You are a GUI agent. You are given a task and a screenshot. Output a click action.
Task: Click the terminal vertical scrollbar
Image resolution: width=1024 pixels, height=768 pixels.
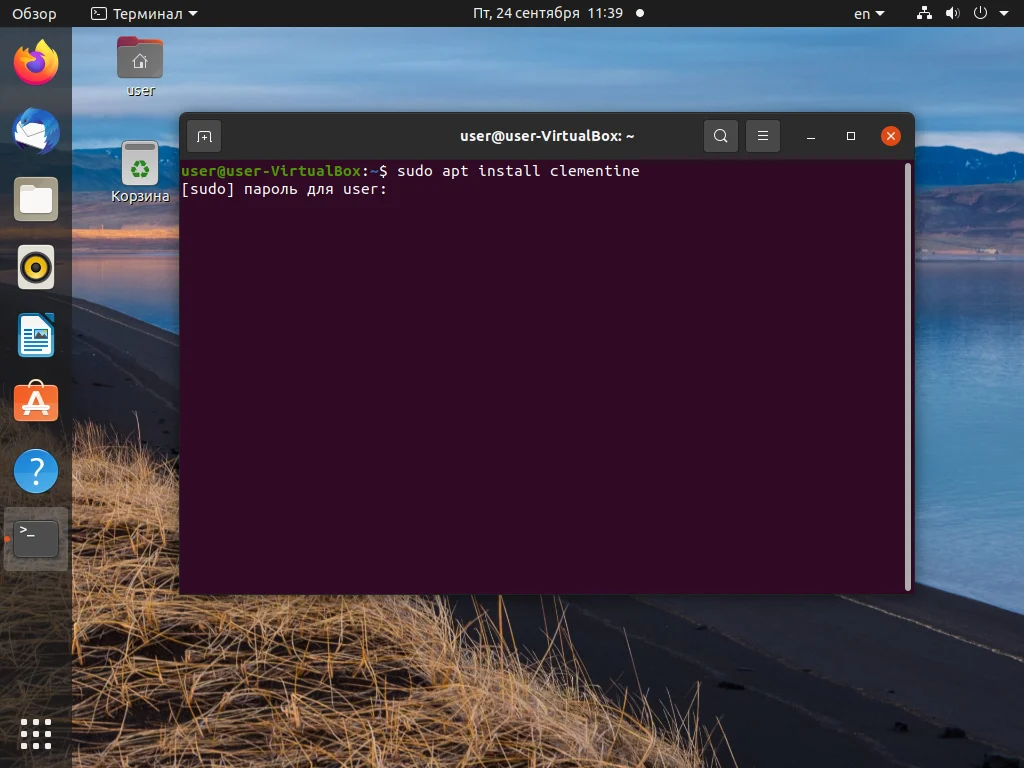click(908, 377)
